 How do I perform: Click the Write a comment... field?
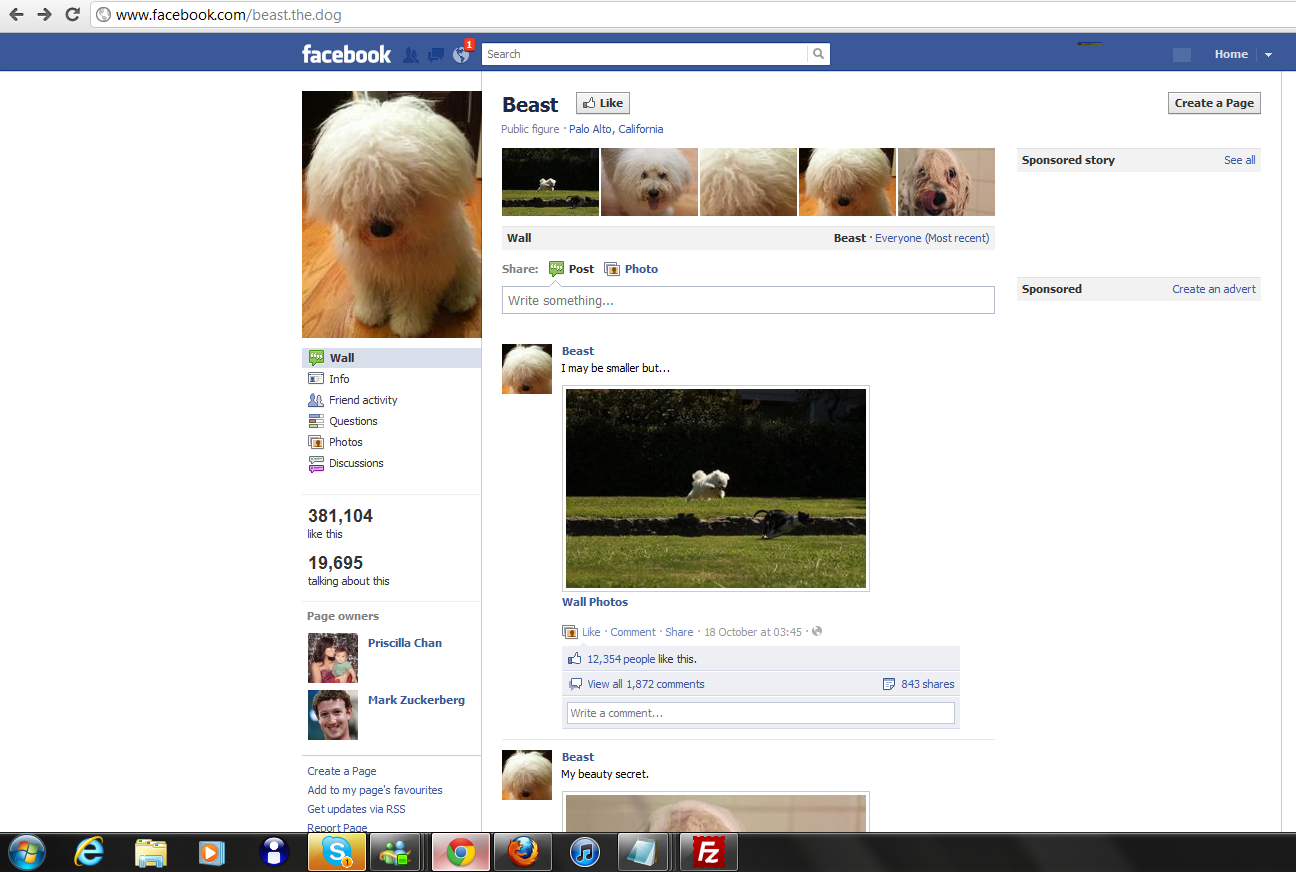point(760,713)
